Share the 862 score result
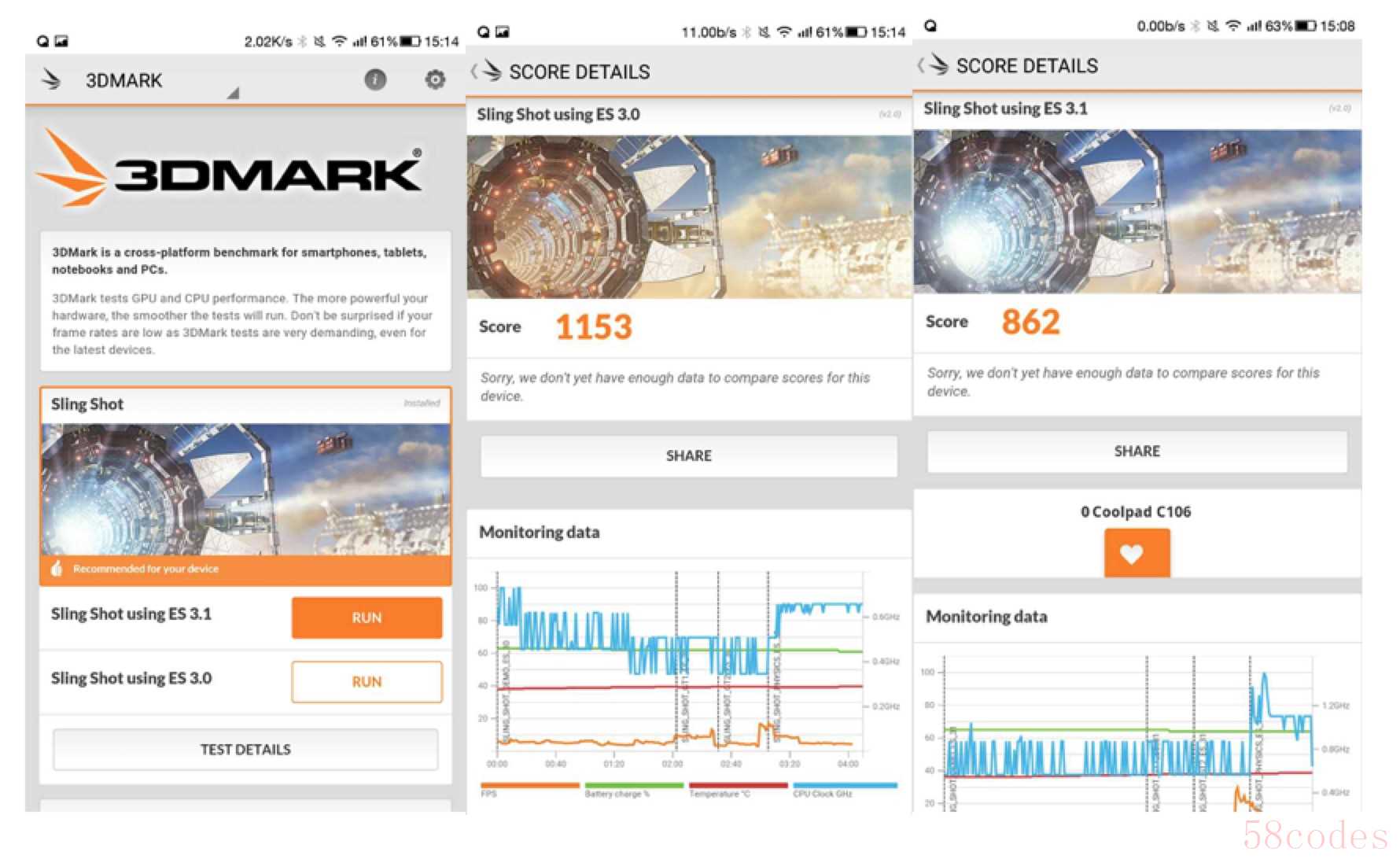Viewport: 1400px width, 859px height. [1137, 452]
